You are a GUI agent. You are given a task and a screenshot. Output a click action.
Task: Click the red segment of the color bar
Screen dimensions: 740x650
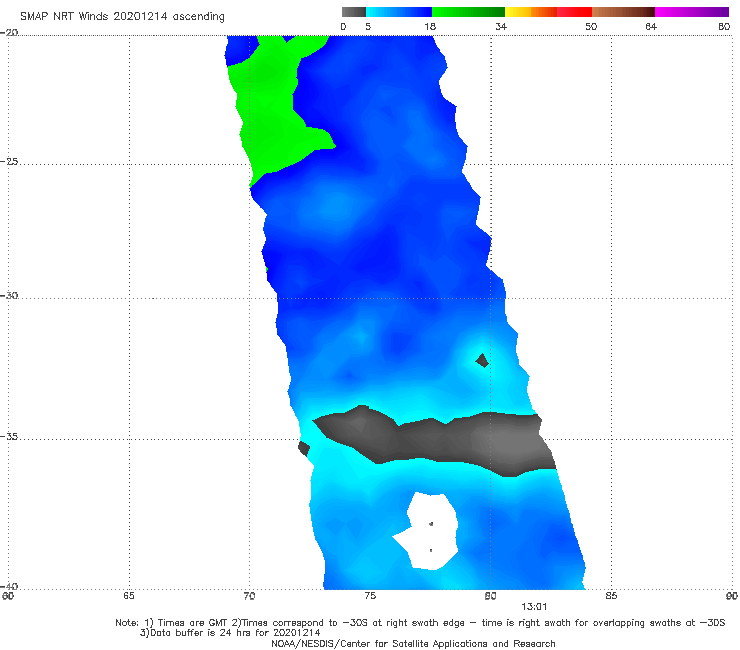click(574, 12)
